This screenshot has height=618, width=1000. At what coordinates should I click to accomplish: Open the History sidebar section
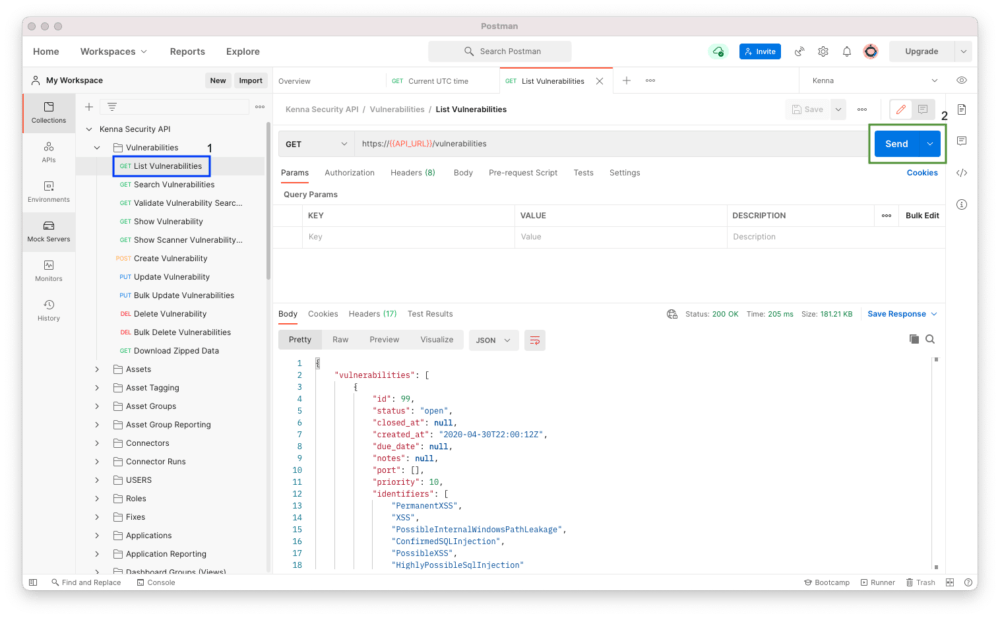point(48,310)
